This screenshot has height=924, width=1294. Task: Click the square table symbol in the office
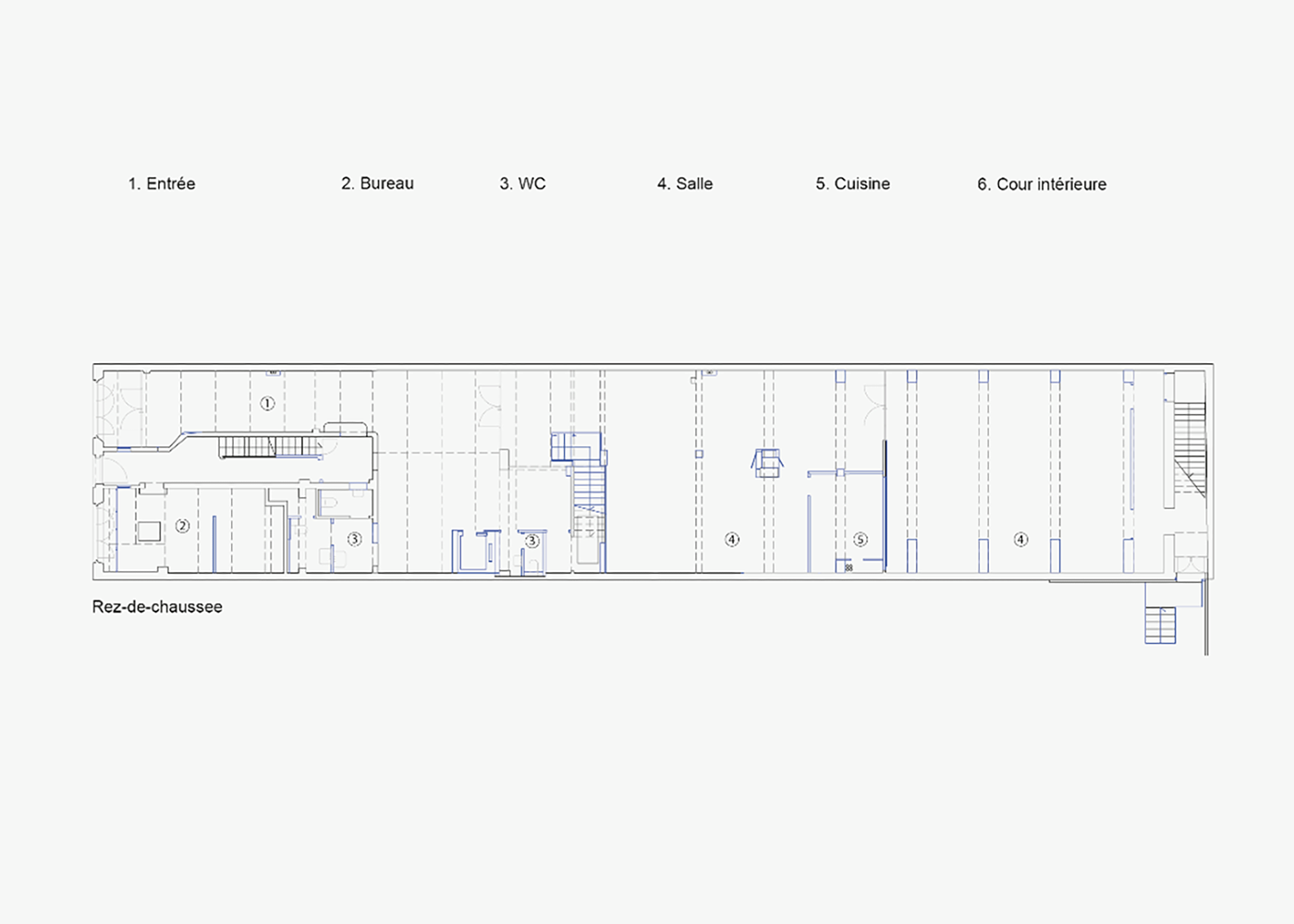pyautogui.click(x=149, y=531)
